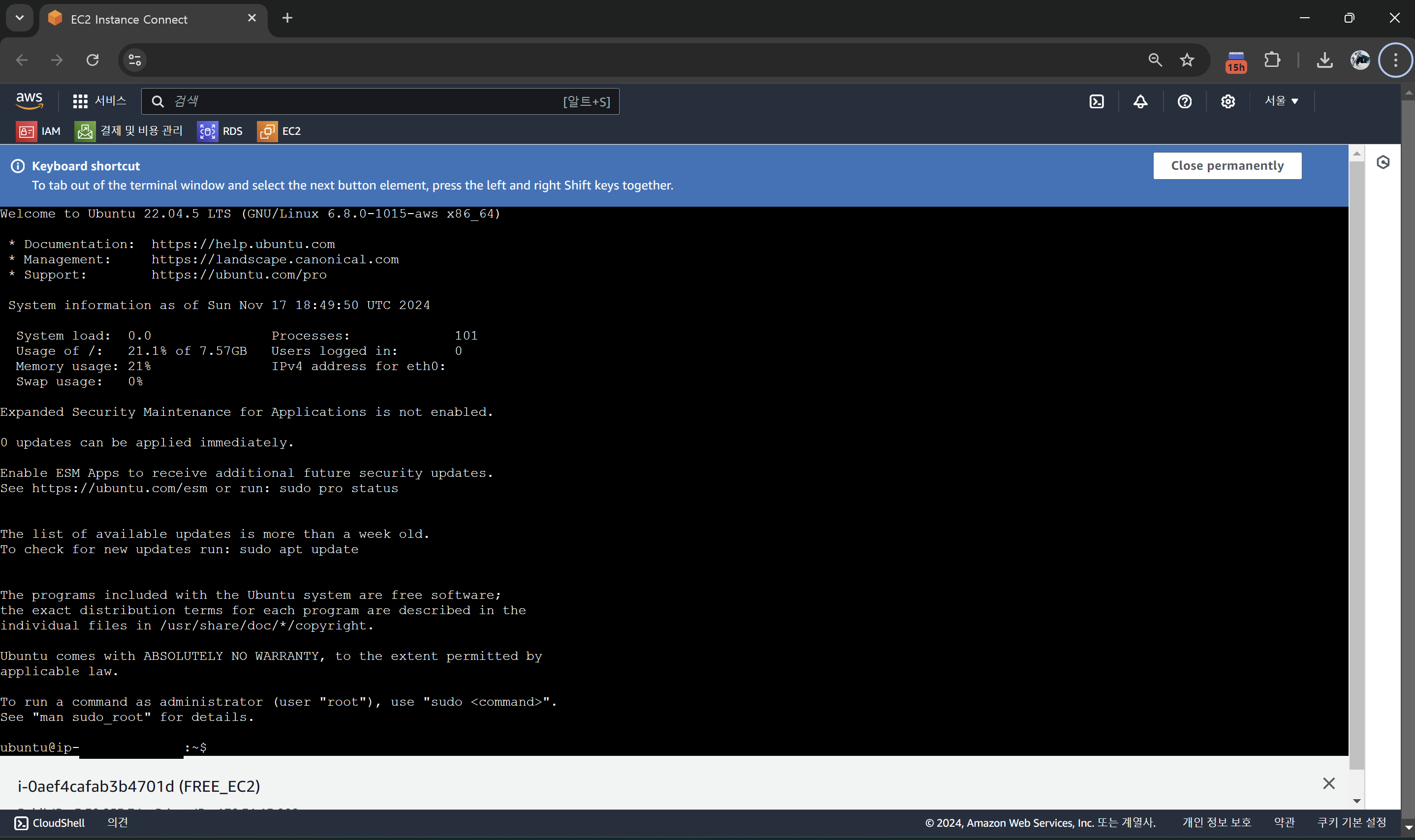The height and width of the screenshot is (840, 1415).
Task: Click the browser back arrow
Action: click(22, 60)
